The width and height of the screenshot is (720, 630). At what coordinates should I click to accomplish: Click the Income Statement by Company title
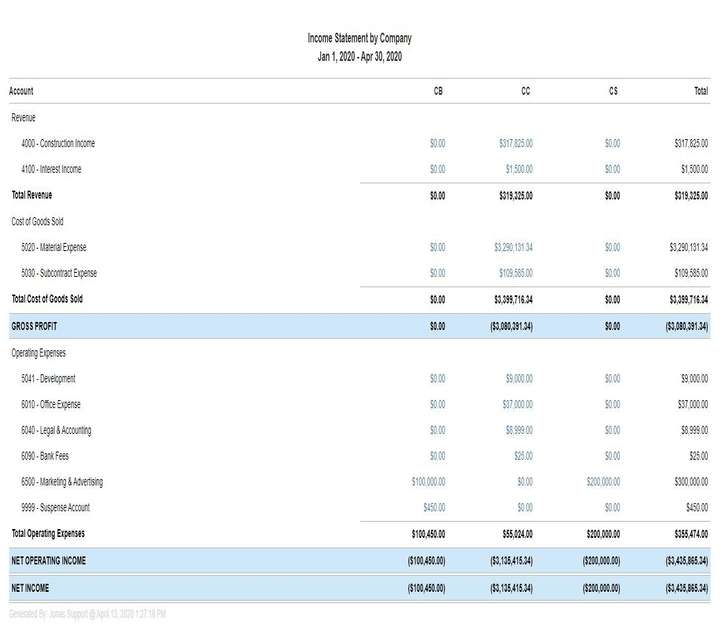pos(359,38)
